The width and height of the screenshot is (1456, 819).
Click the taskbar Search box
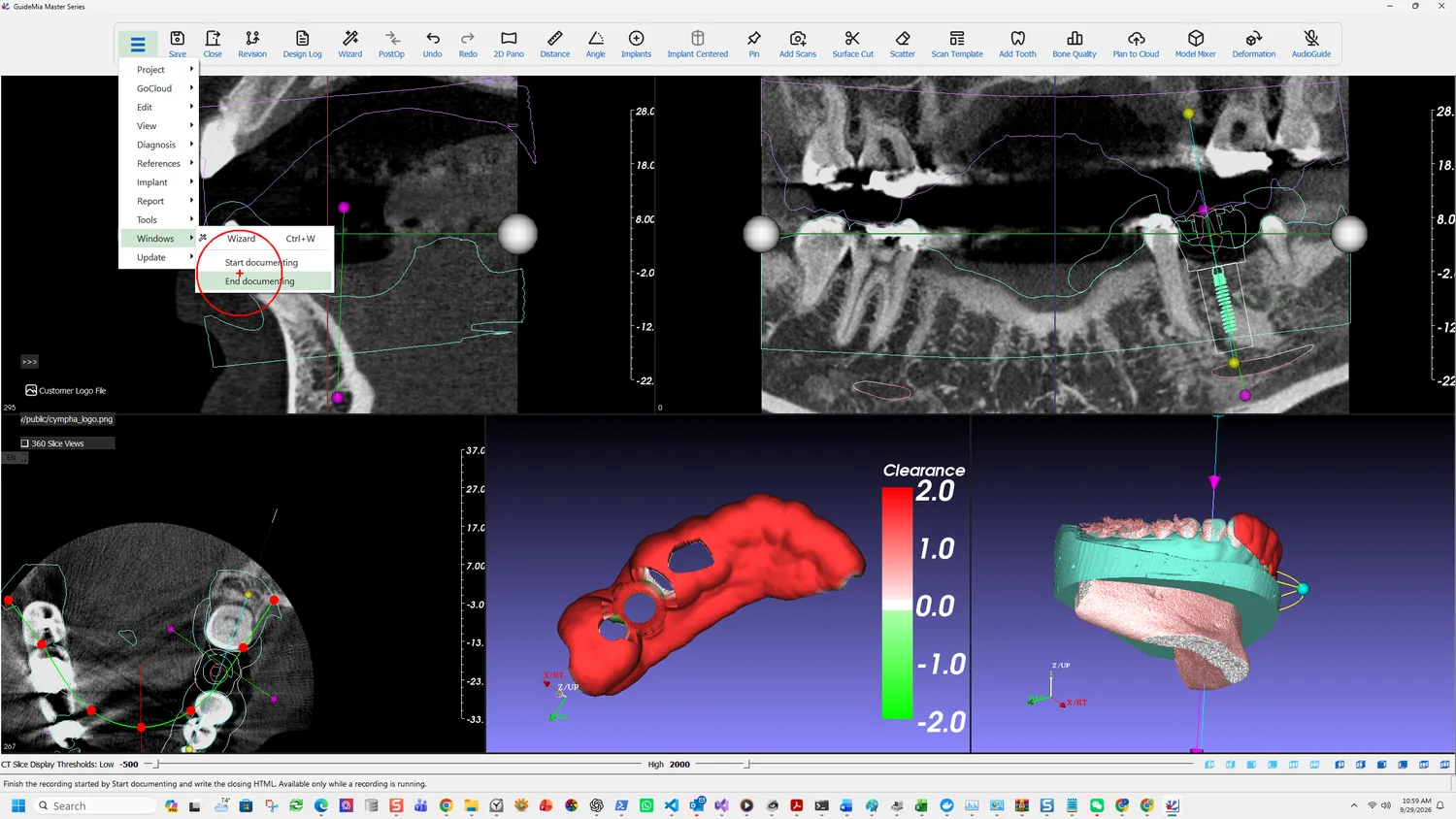[x=94, y=805]
